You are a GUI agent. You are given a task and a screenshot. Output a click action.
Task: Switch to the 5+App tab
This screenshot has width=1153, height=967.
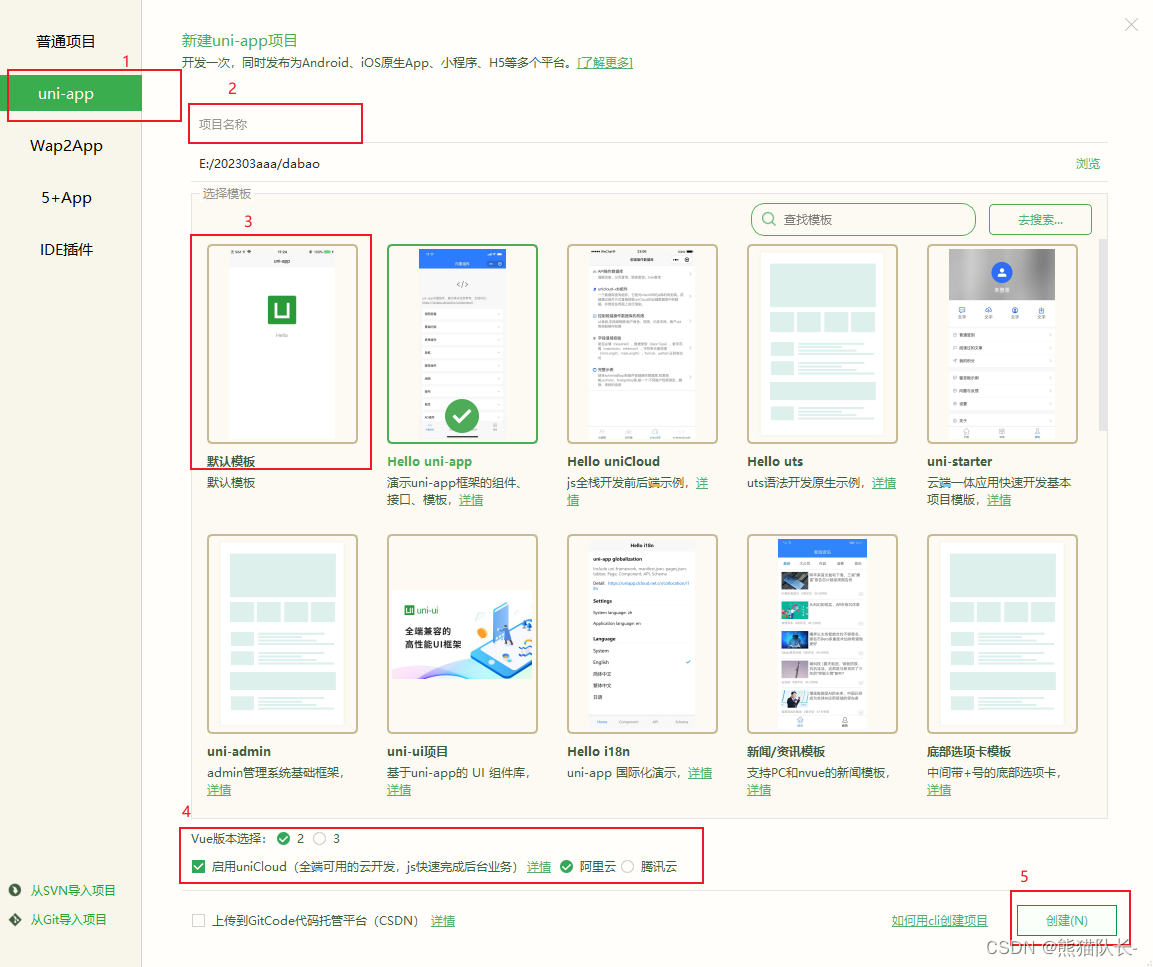(x=66, y=198)
